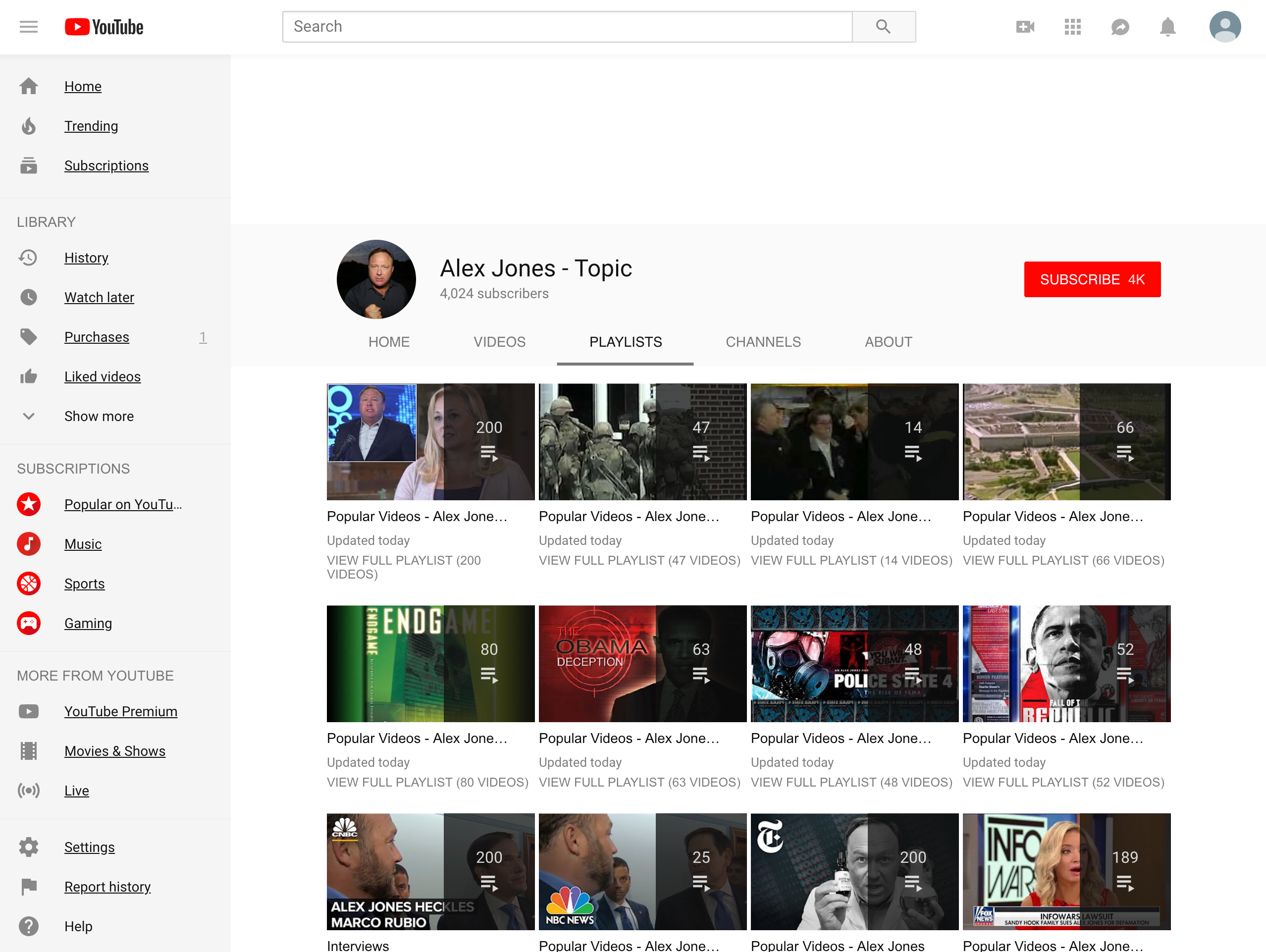Open the account avatar menu
The image size is (1266, 952).
click(1225, 27)
